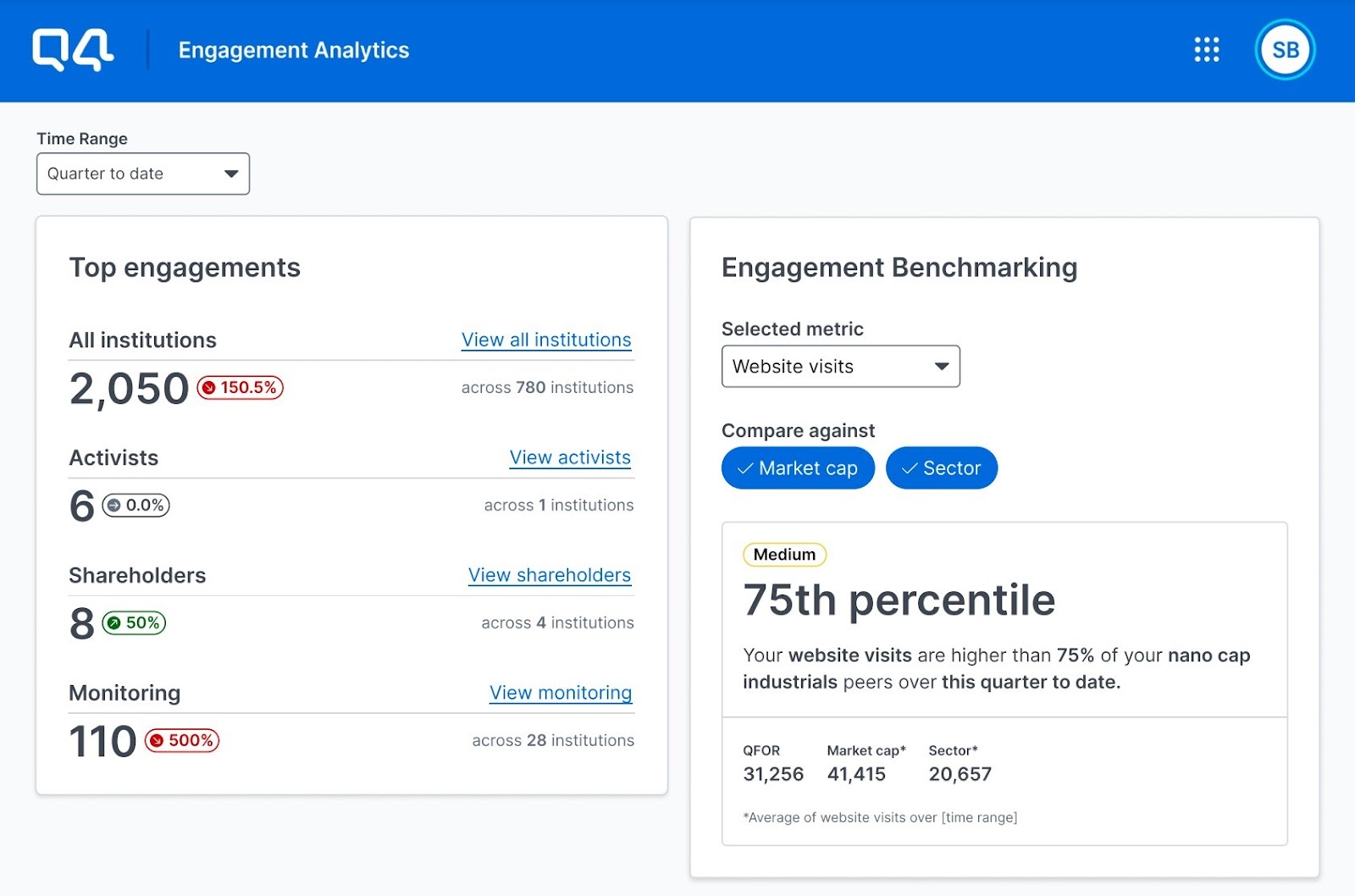Click the Market cap value 41,415
The height and width of the screenshot is (896, 1355).
(856, 774)
